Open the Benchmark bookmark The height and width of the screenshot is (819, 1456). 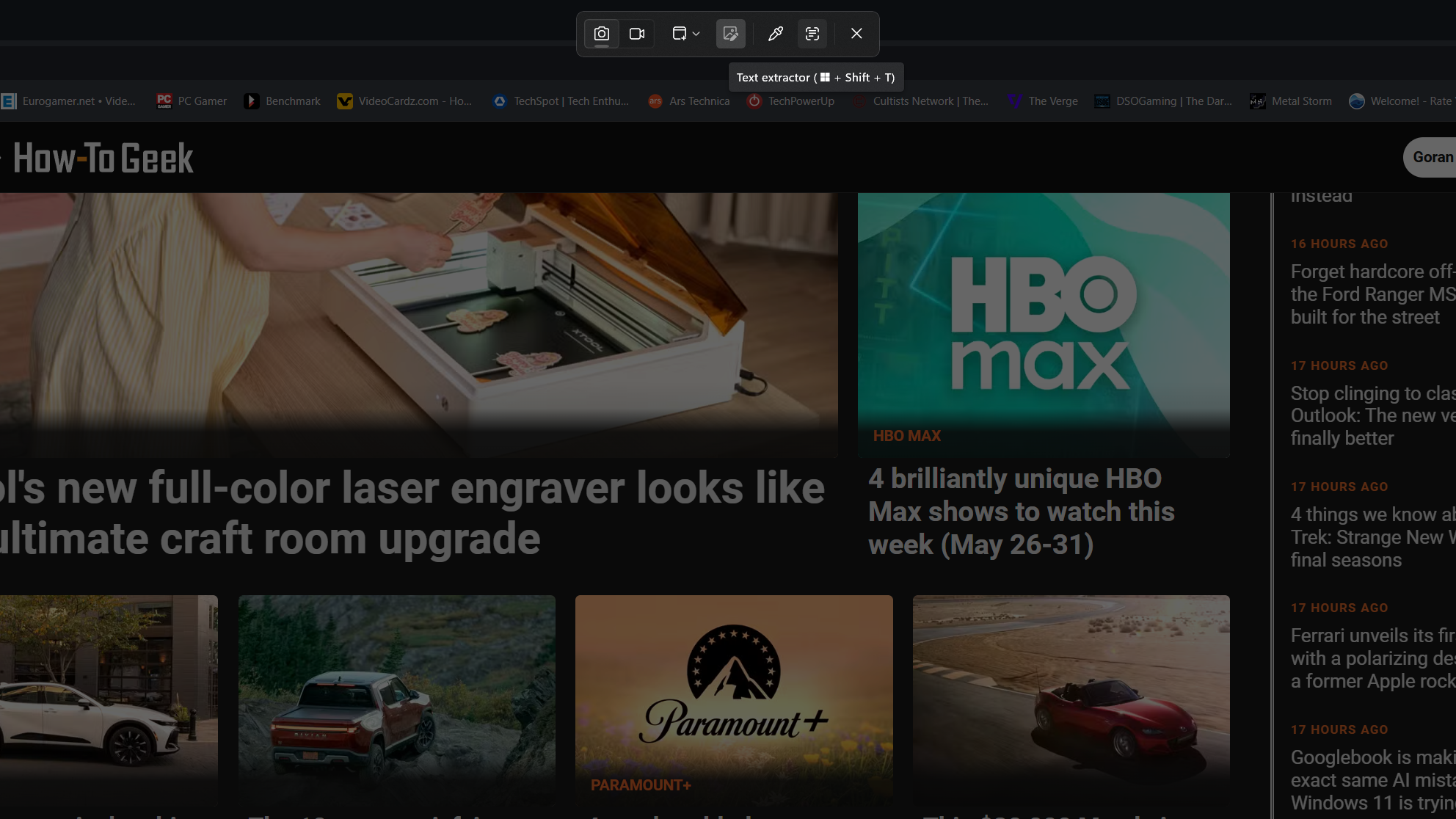click(283, 101)
